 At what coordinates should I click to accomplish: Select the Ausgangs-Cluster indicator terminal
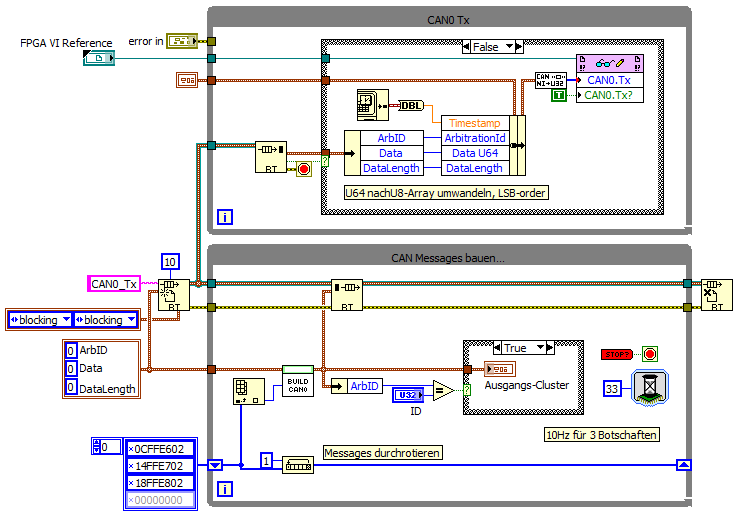tap(500, 369)
